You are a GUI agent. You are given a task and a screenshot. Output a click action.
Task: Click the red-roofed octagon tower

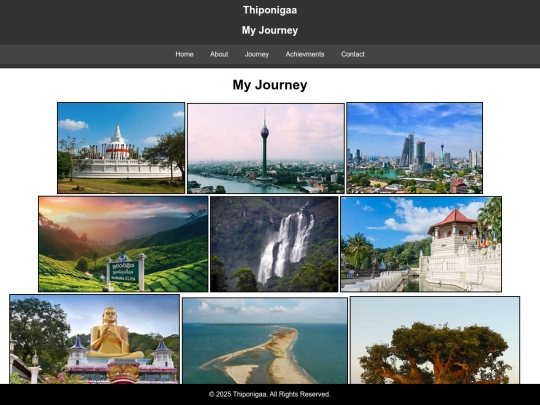coord(454,223)
